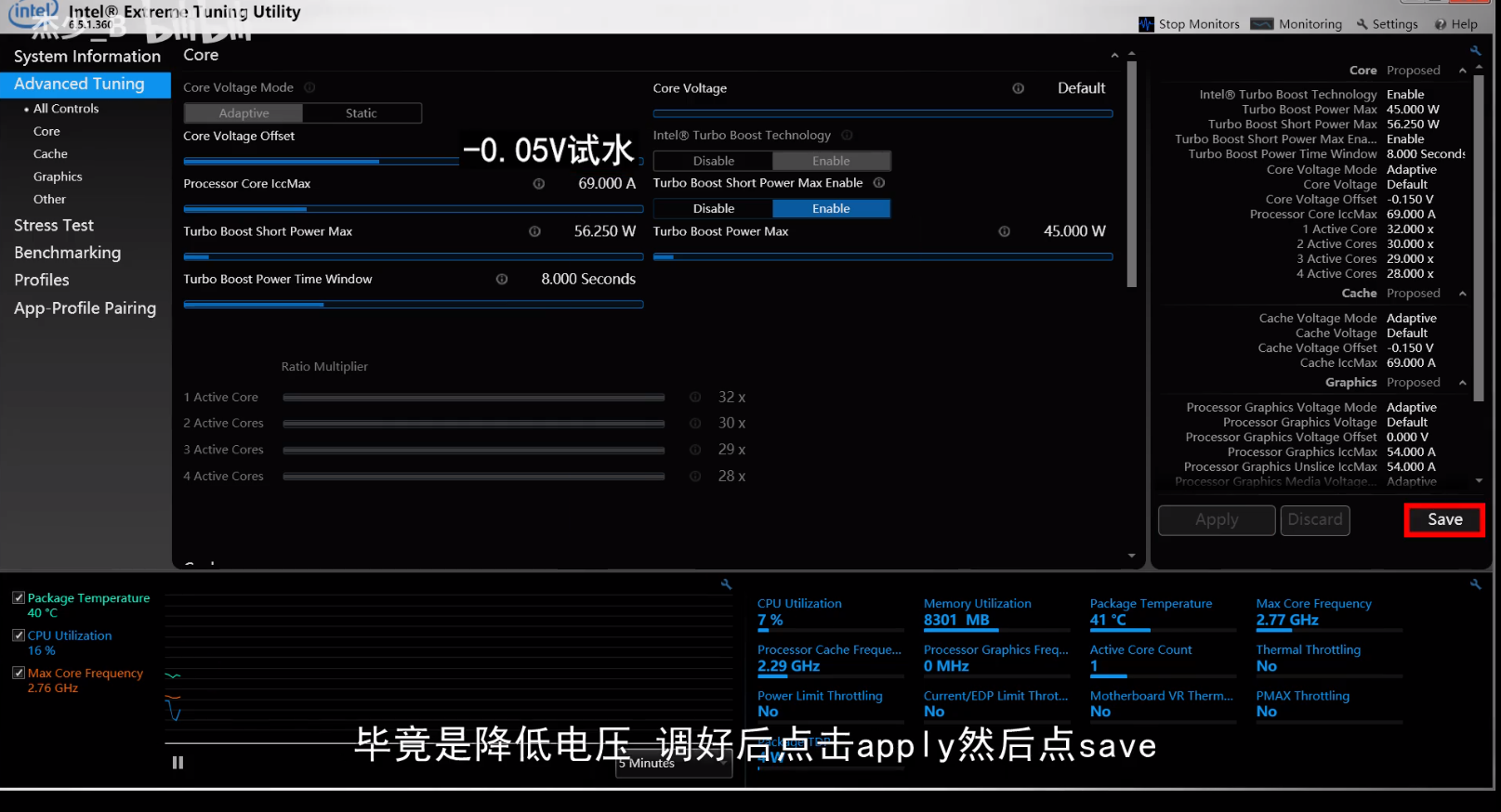Select Static core voltage mode
Screen dimensions: 1501x812
(362, 113)
